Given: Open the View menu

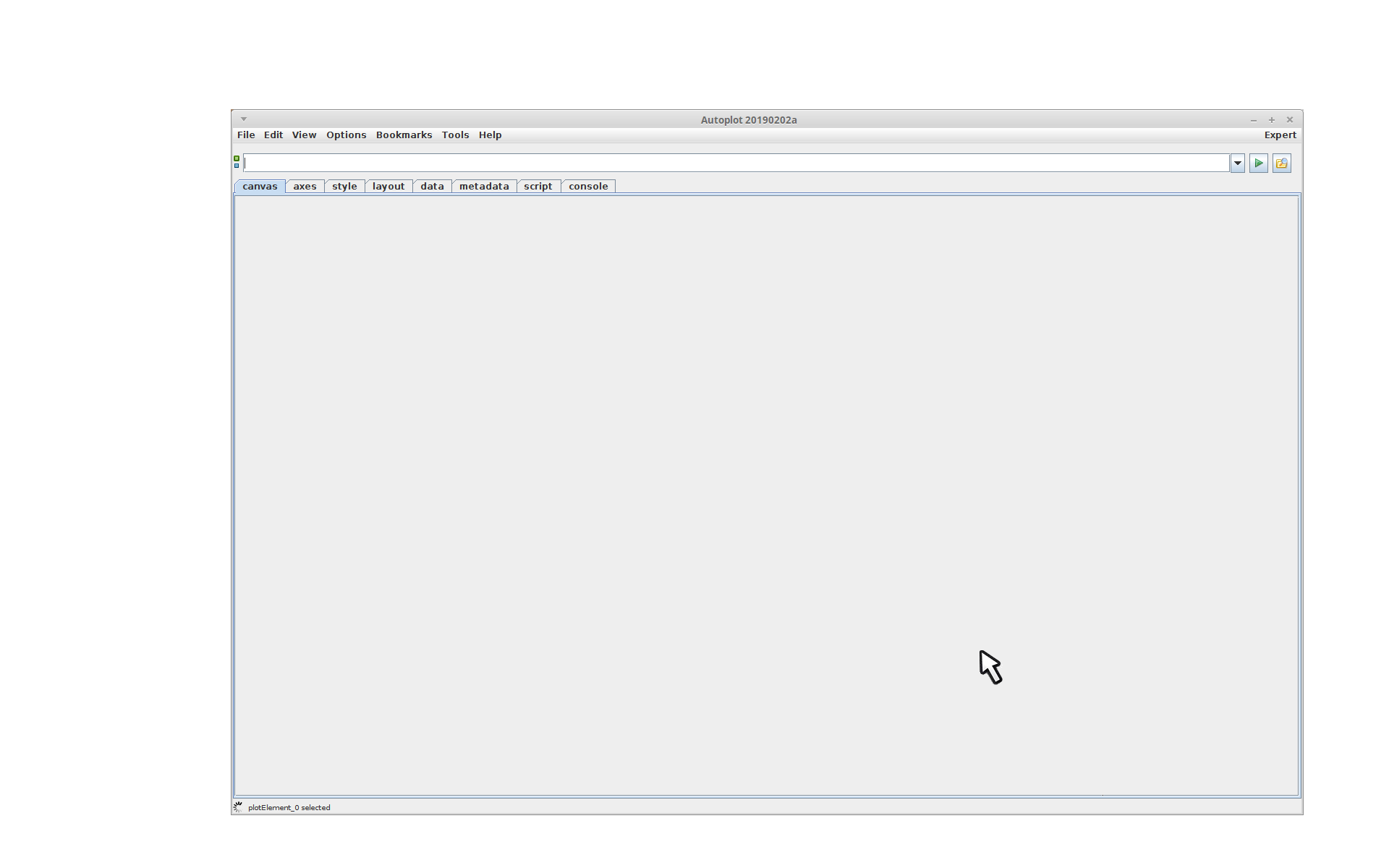Looking at the screenshot, I should (x=304, y=135).
